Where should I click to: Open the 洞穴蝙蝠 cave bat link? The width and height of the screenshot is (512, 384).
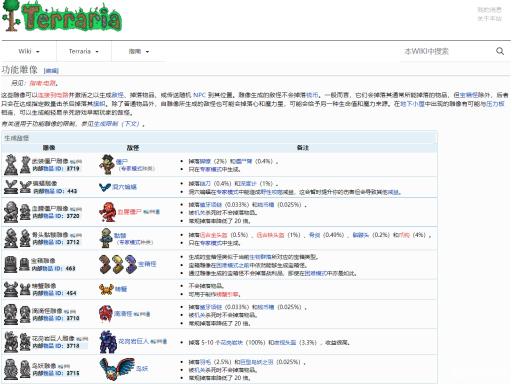(x=124, y=187)
